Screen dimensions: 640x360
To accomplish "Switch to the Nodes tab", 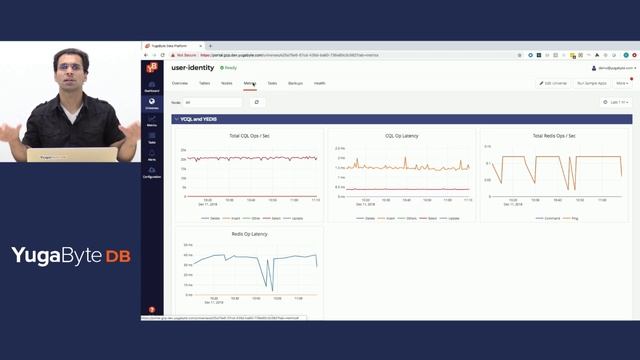I will pyautogui.click(x=227, y=83).
